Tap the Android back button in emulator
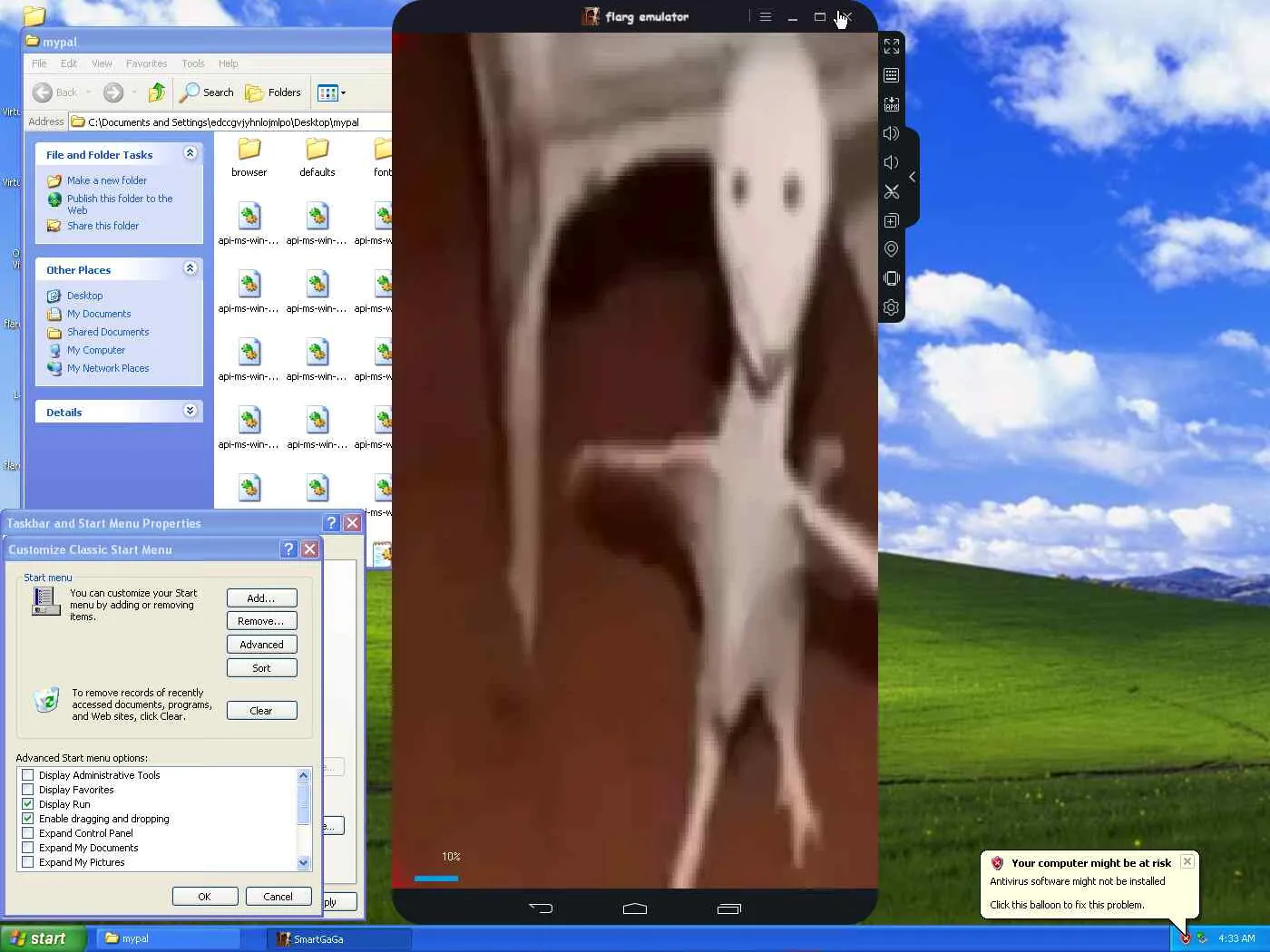 (x=541, y=908)
